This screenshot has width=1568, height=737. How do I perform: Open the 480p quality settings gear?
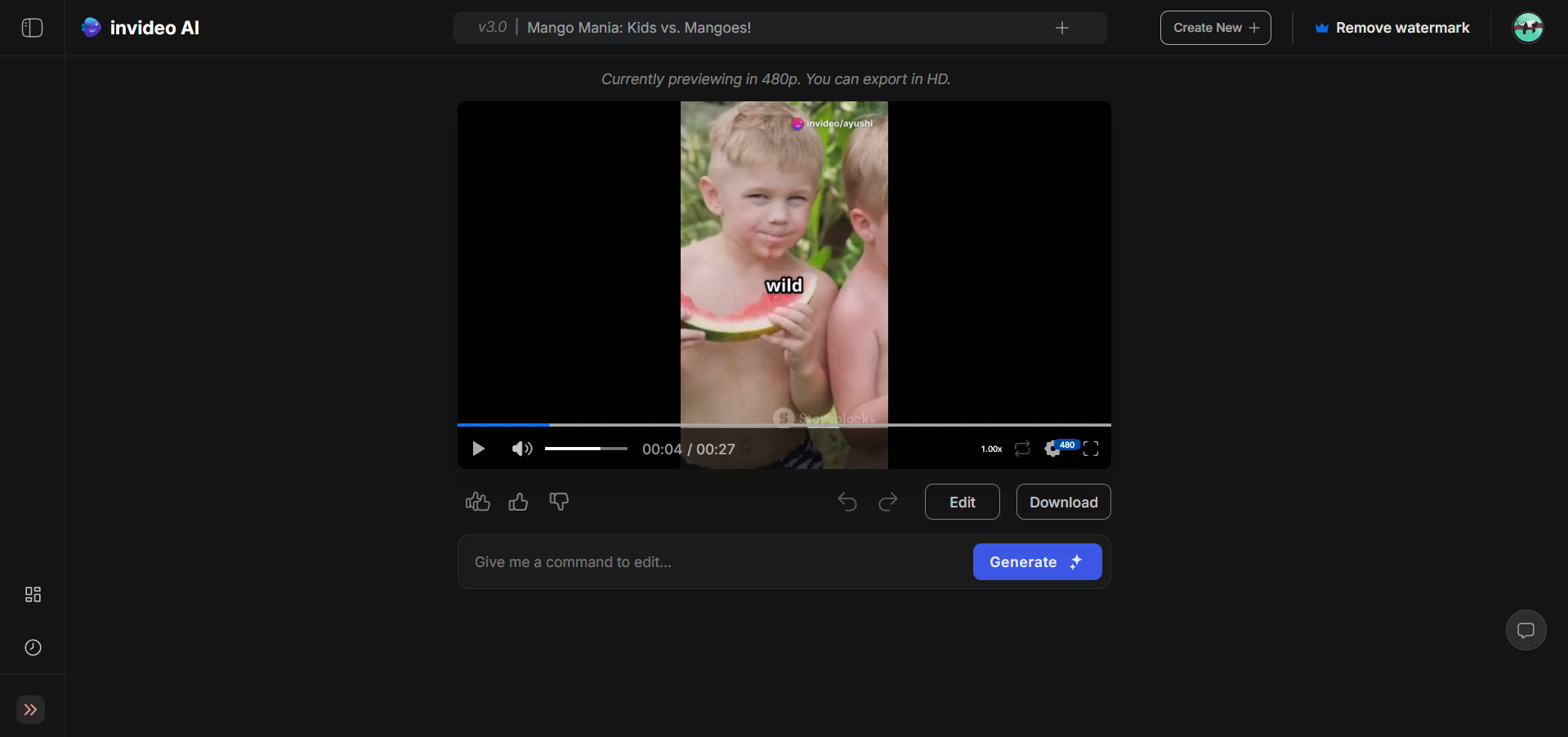click(1058, 449)
